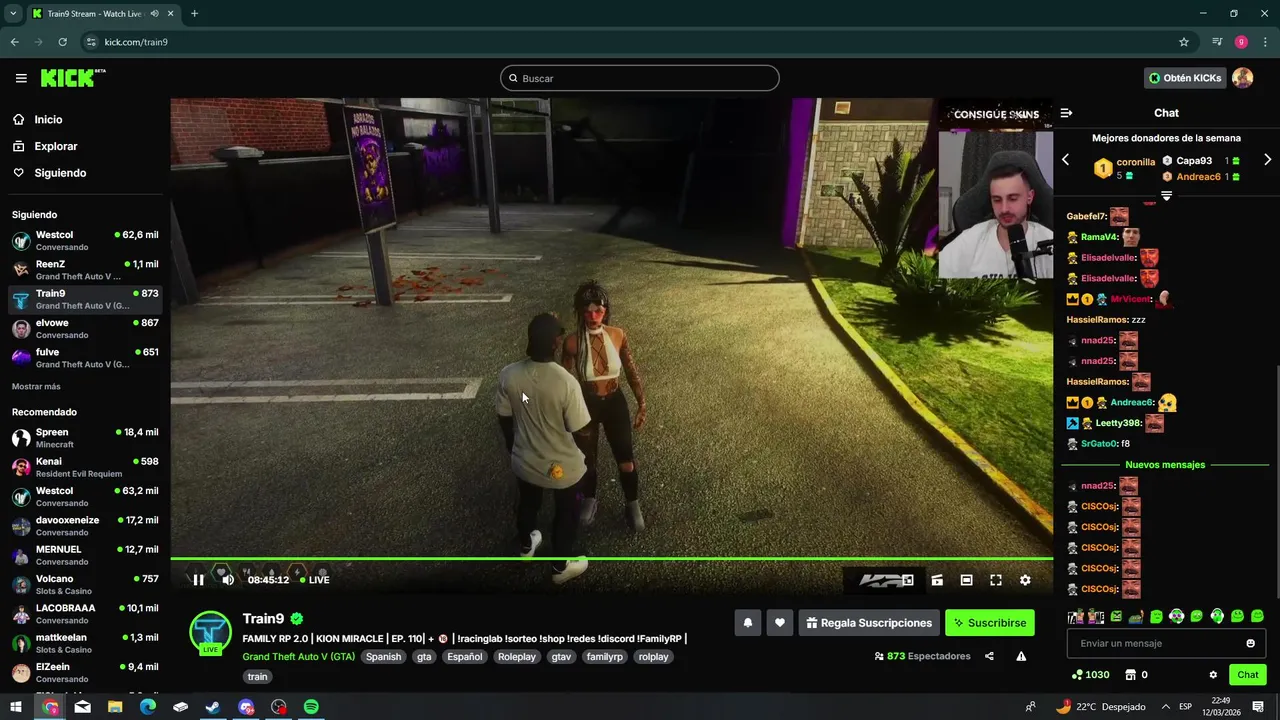This screenshot has height=720, width=1280.
Task: Show previous top donors
Action: coord(1065,160)
